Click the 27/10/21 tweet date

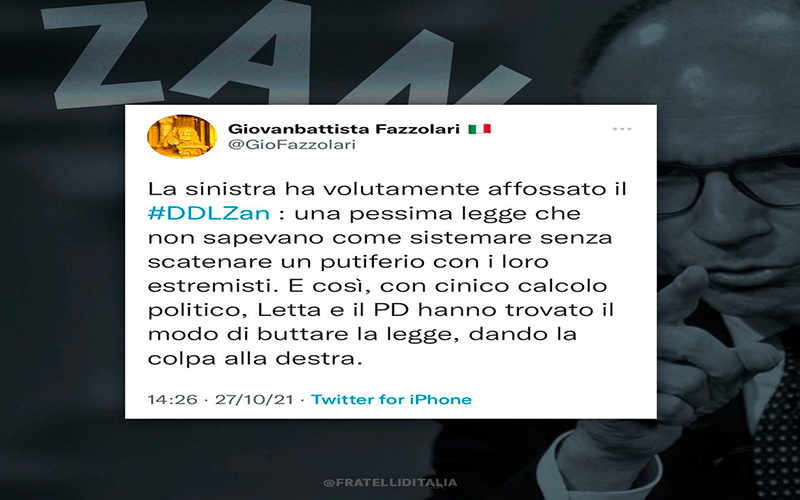[254, 399]
